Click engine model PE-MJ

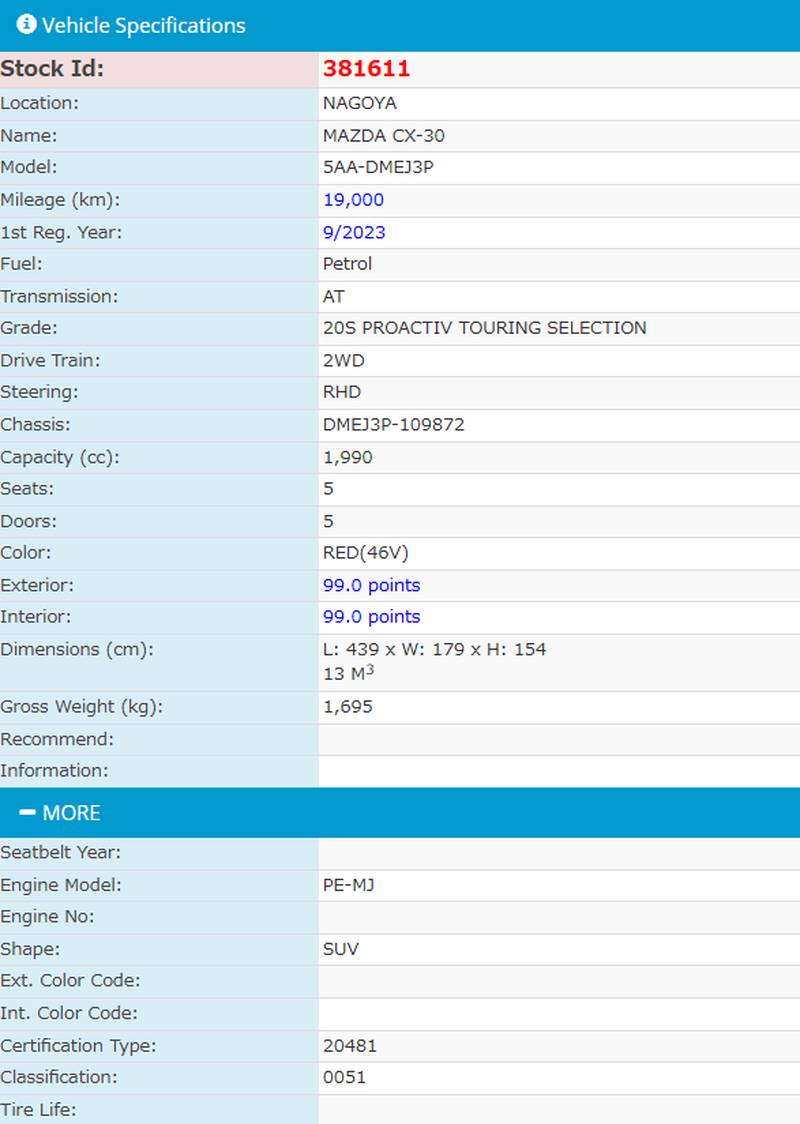coord(348,885)
